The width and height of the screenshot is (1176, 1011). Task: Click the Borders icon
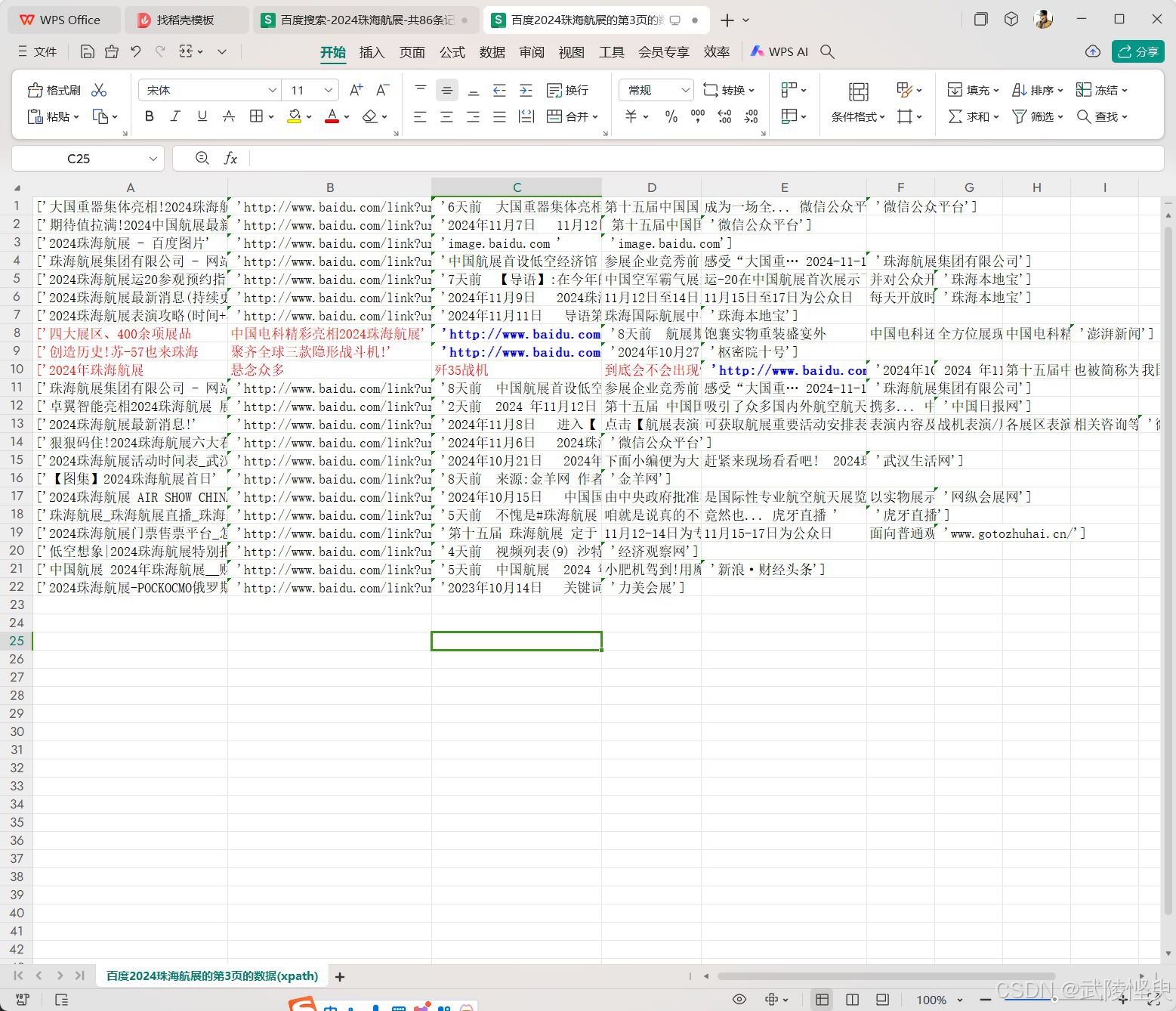(257, 116)
